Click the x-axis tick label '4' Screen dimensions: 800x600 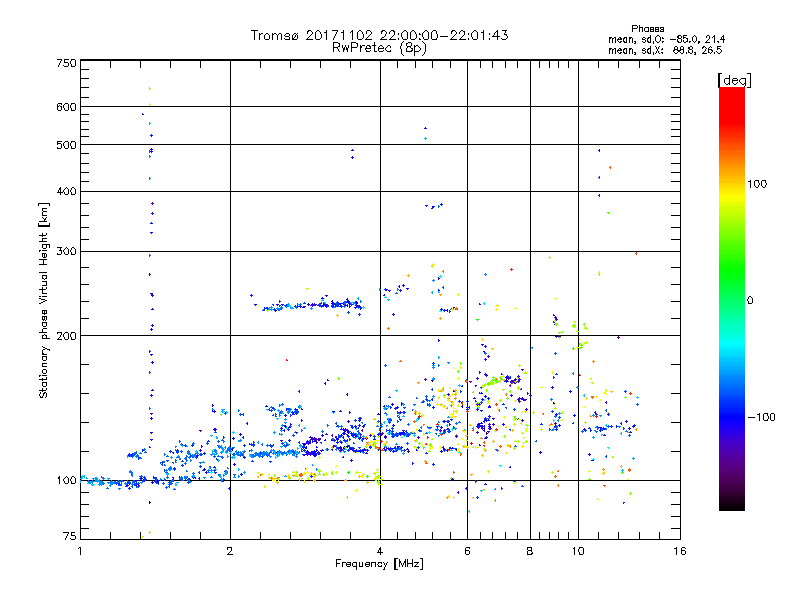pos(380,551)
